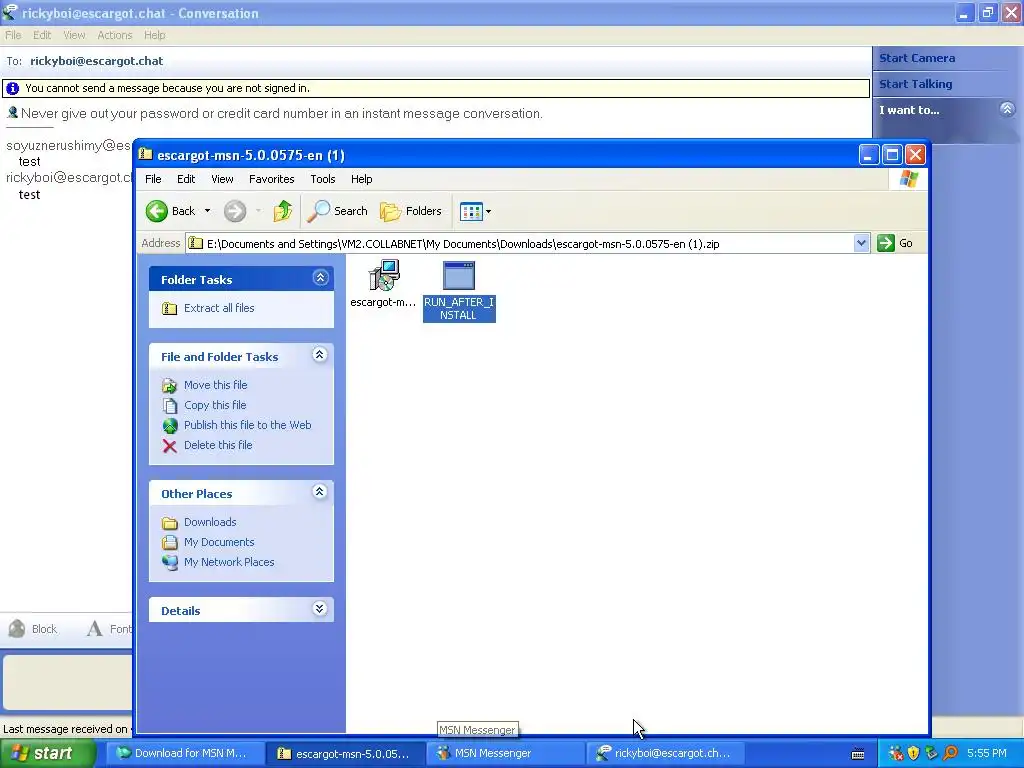Switch to rickyboi@escargot.ch... taskbar item
The image size is (1024, 768).
[x=665, y=753]
